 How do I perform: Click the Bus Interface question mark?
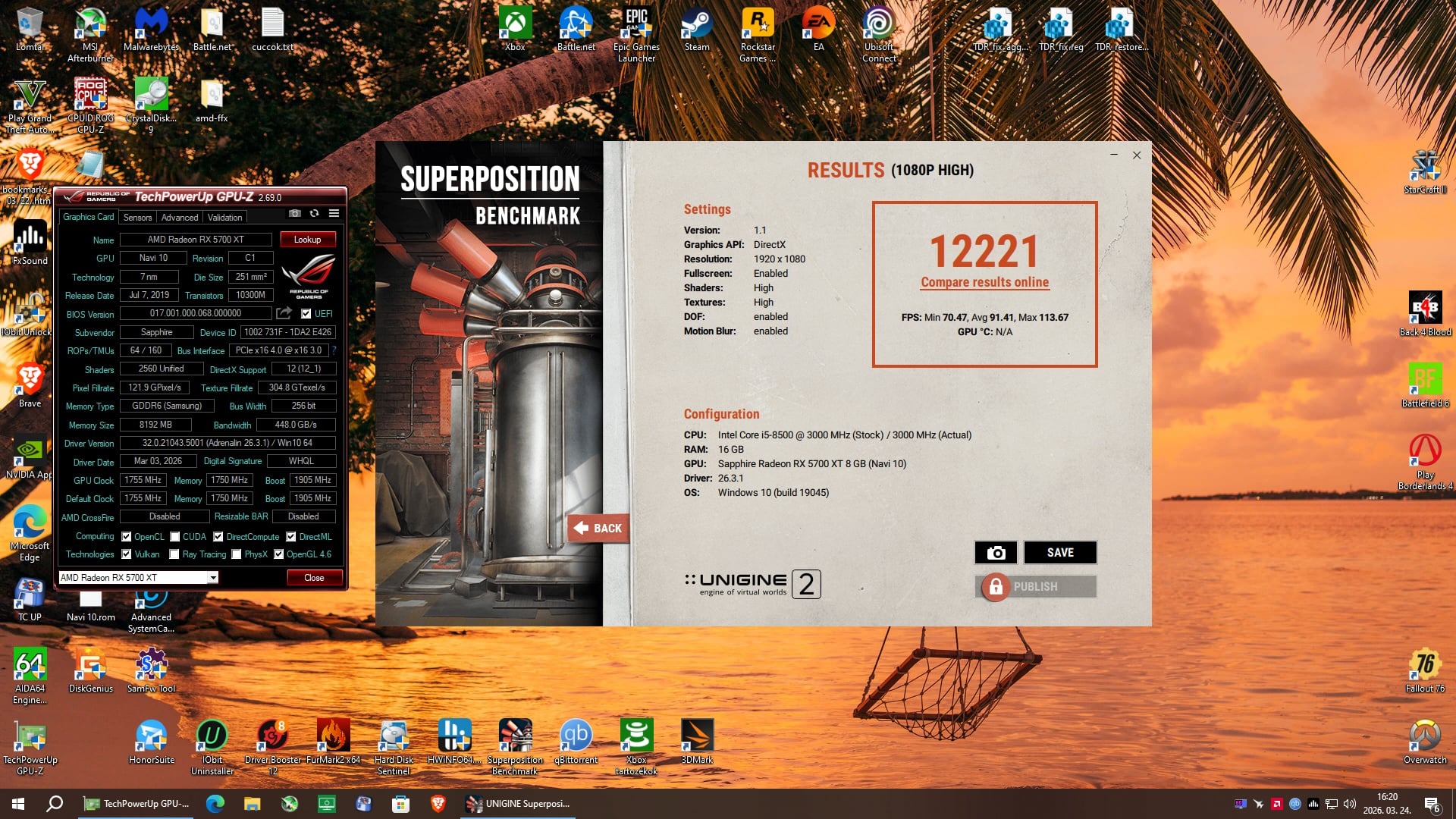pos(334,350)
